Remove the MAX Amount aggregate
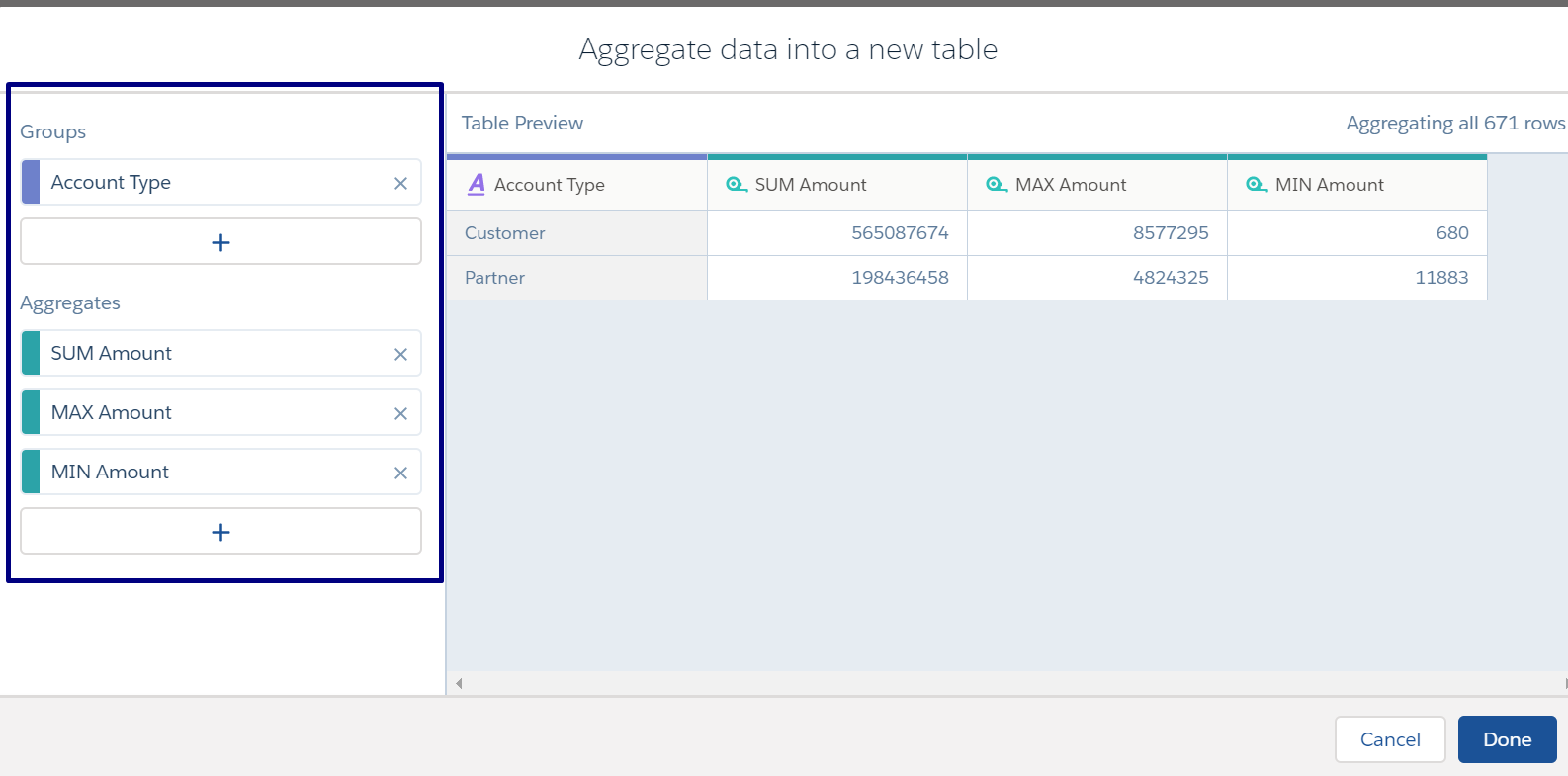Viewport: 1568px width, 776px height. [400, 413]
